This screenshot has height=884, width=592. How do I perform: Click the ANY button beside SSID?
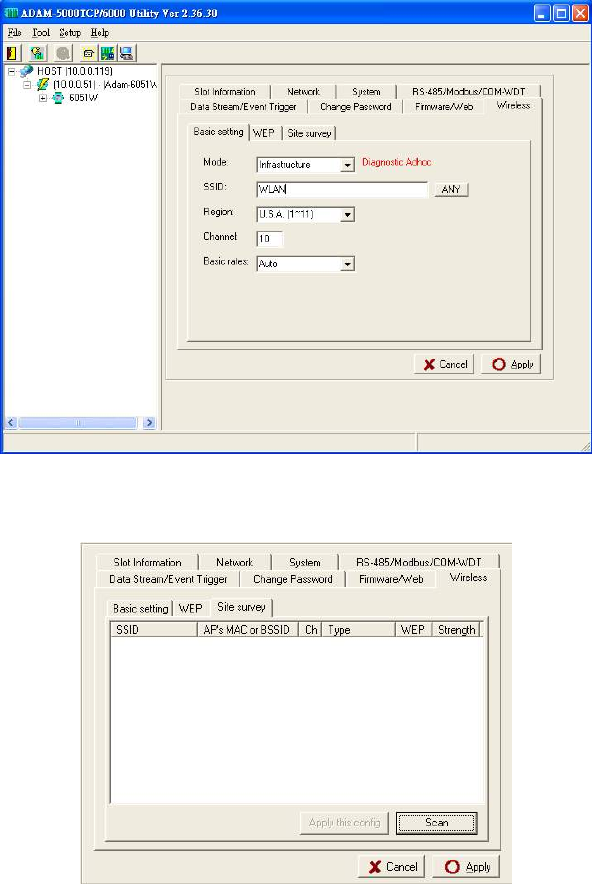(451, 189)
